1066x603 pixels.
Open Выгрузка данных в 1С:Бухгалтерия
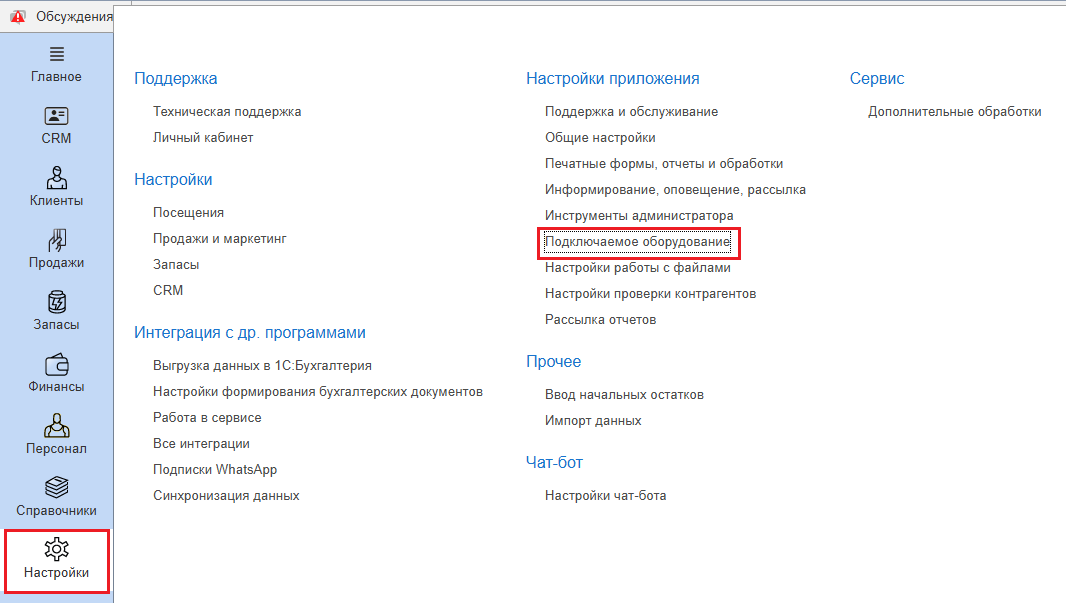coord(262,366)
